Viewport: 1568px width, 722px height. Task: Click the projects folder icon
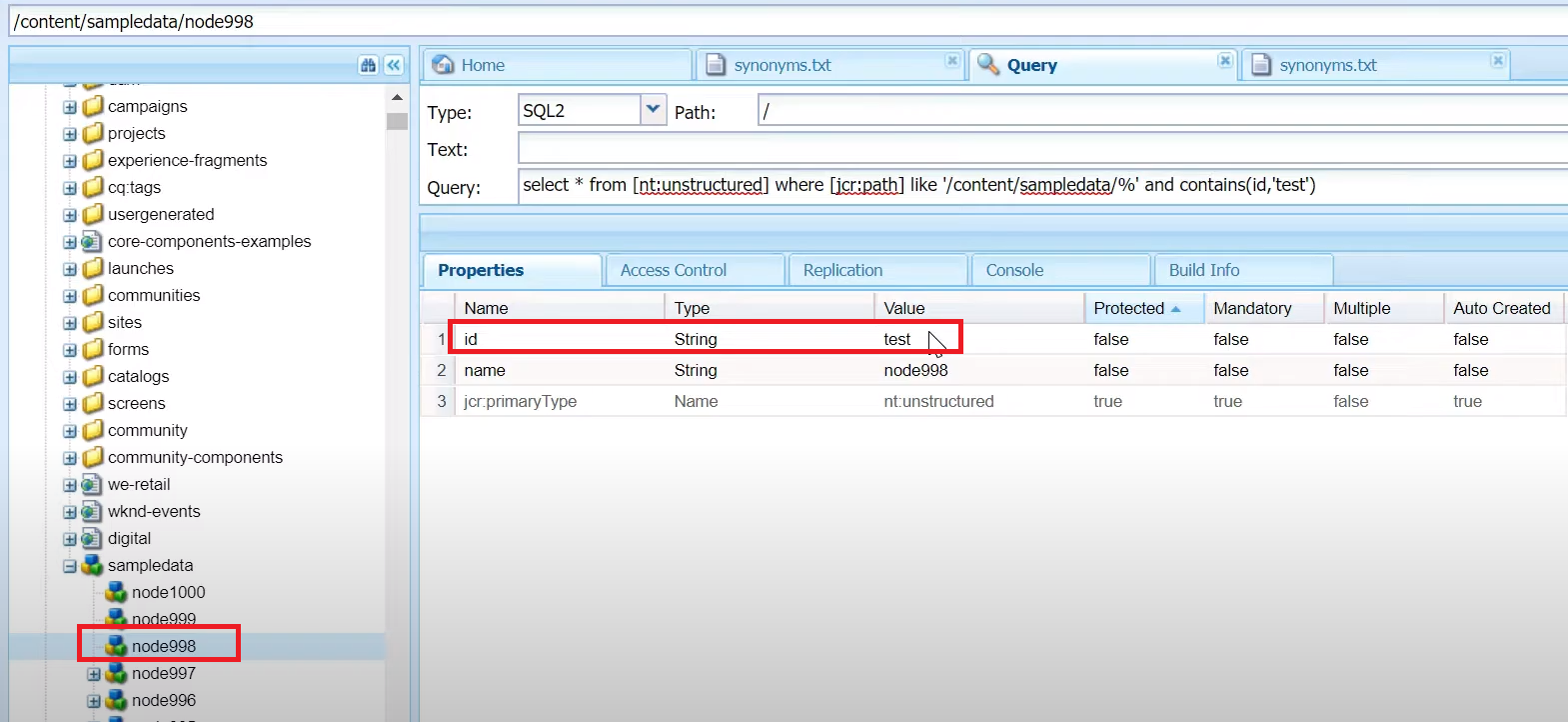click(x=93, y=133)
